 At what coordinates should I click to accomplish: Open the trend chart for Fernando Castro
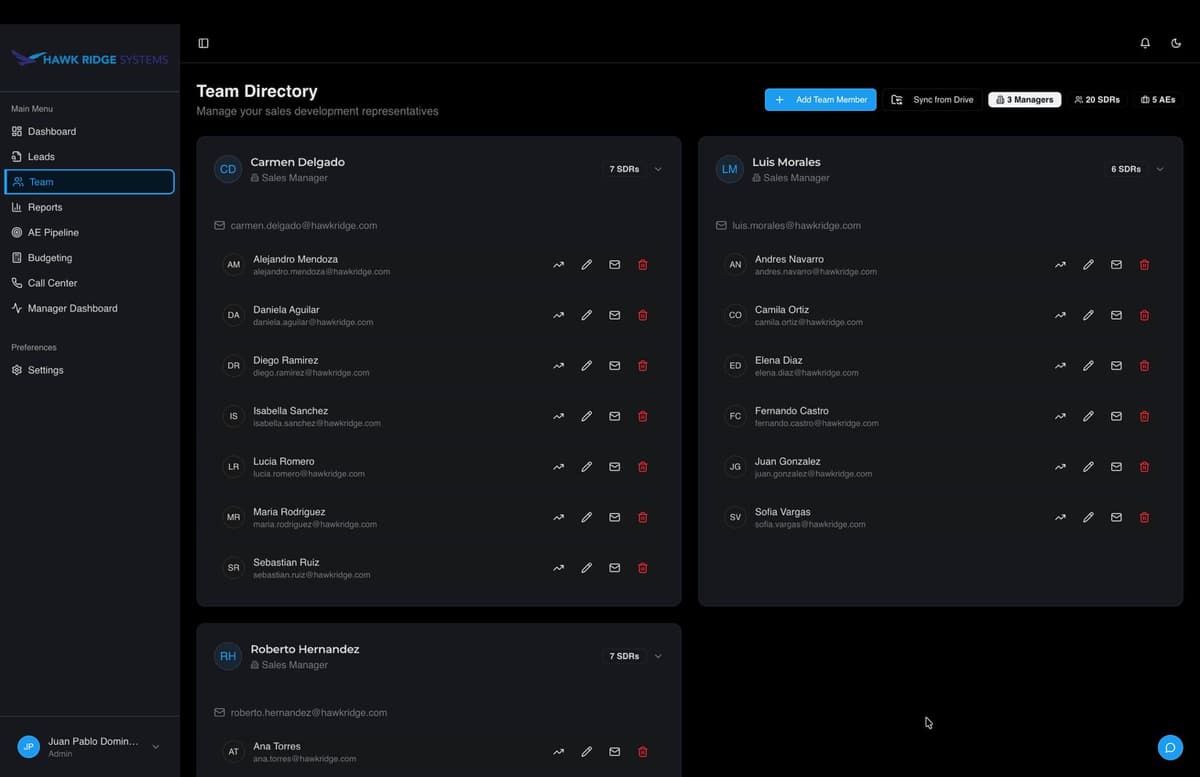coord(1060,416)
